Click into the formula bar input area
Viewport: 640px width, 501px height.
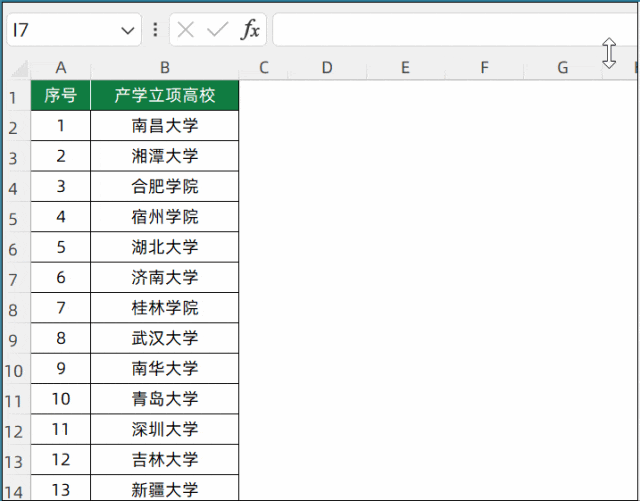coord(455,30)
